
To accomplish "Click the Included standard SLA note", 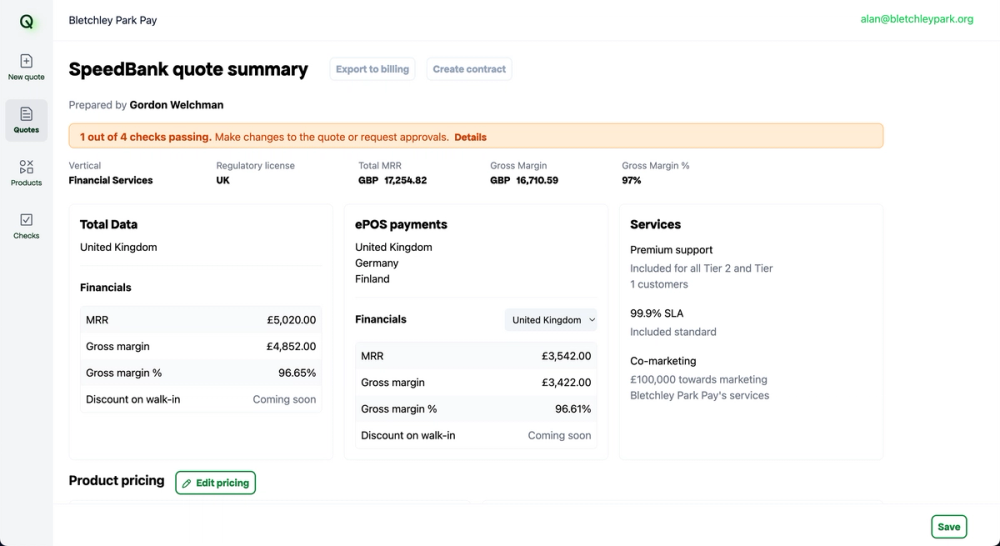I will point(673,332).
